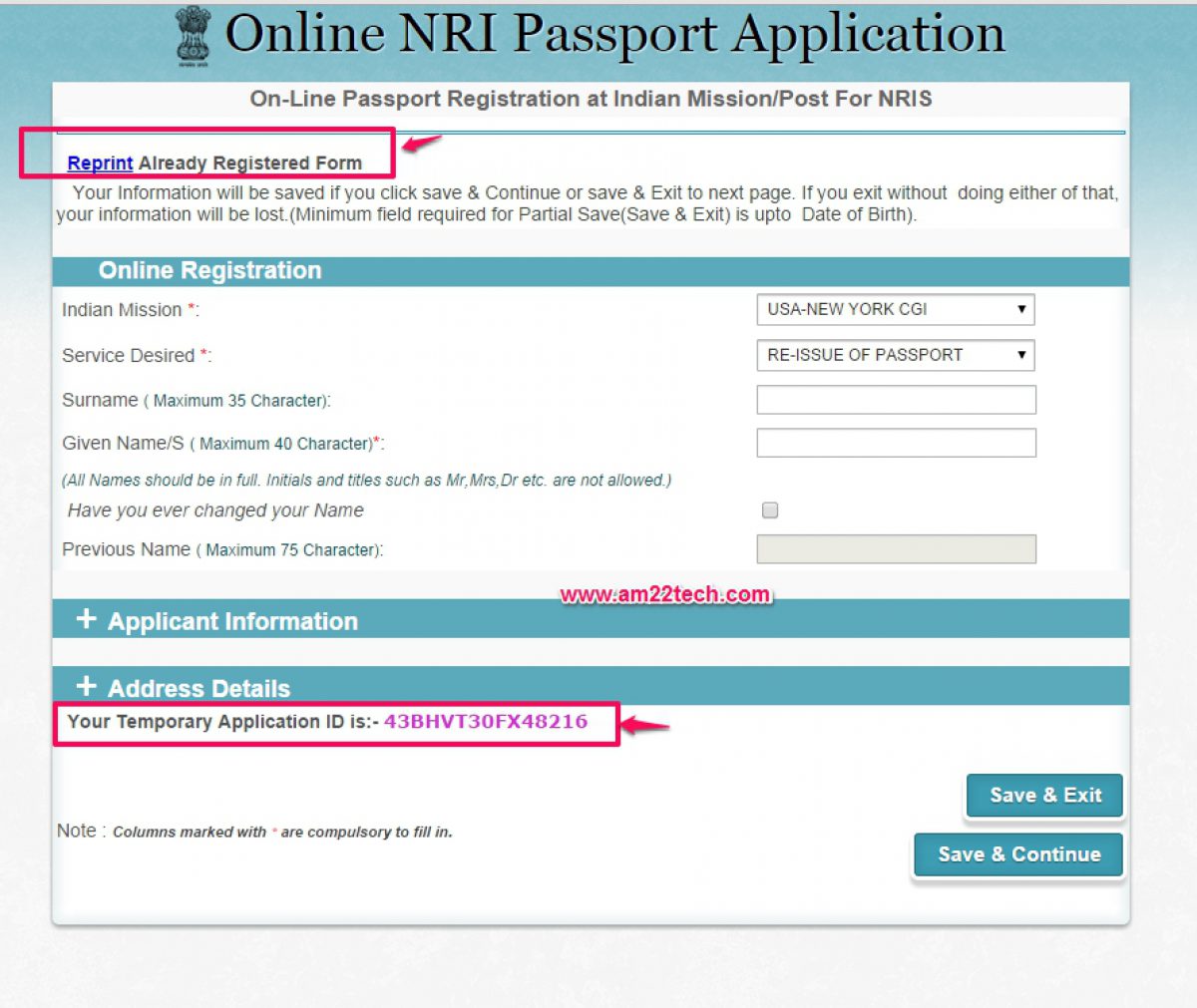Click the plus icon beside Applicant Information
The height and width of the screenshot is (1008, 1197).
coord(87,619)
